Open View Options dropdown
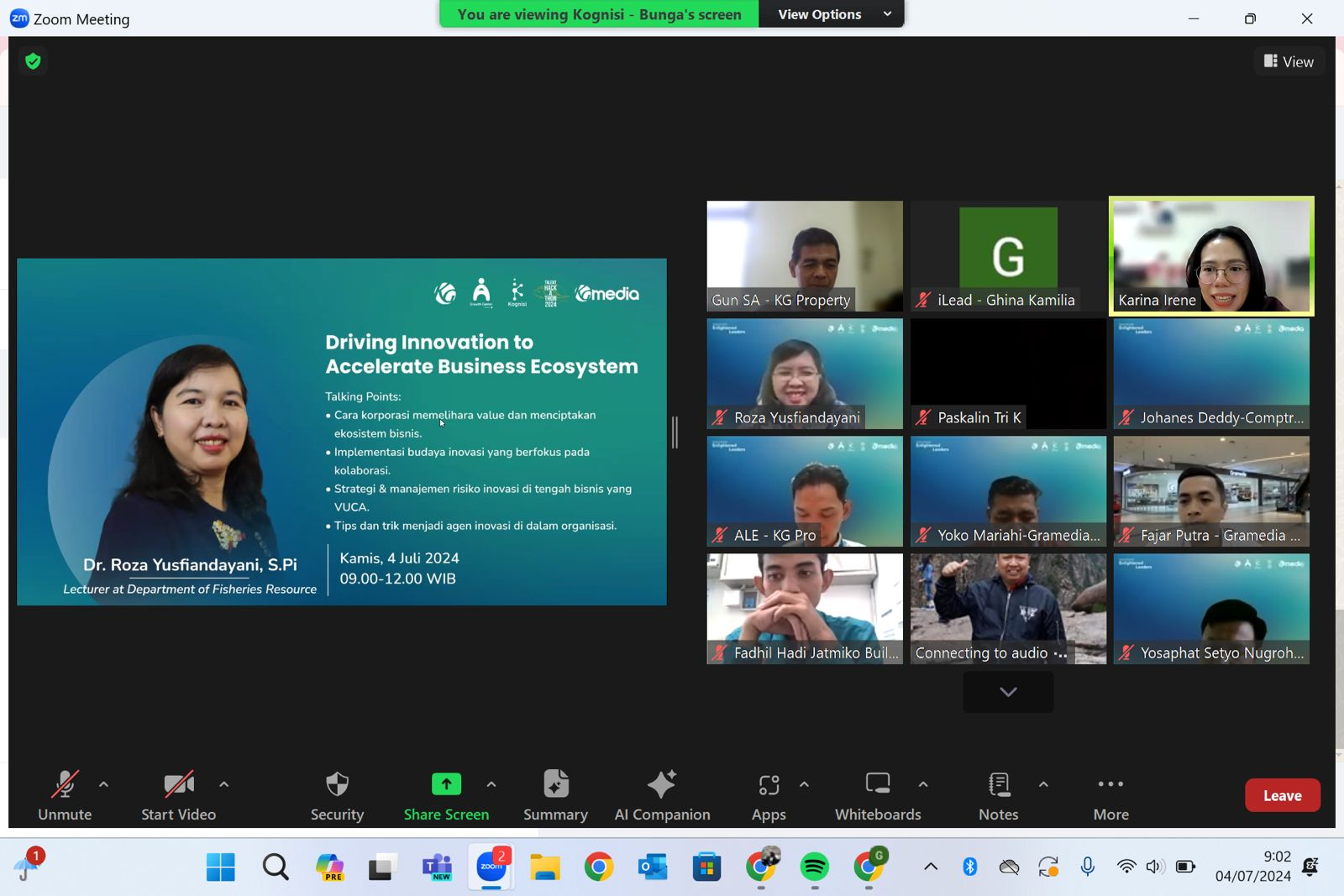 coord(831,14)
